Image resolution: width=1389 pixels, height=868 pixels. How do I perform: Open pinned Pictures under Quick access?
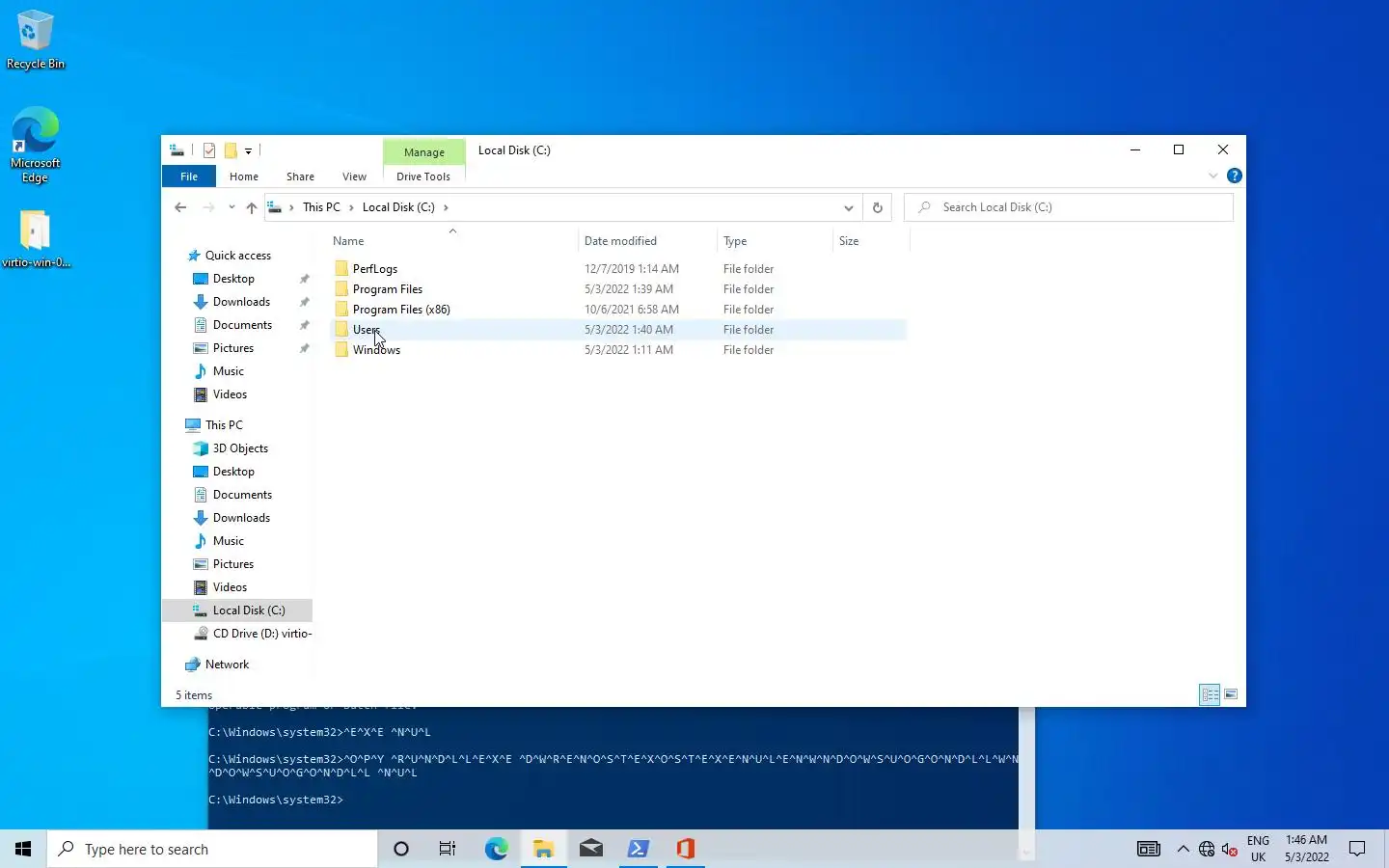tap(233, 348)
